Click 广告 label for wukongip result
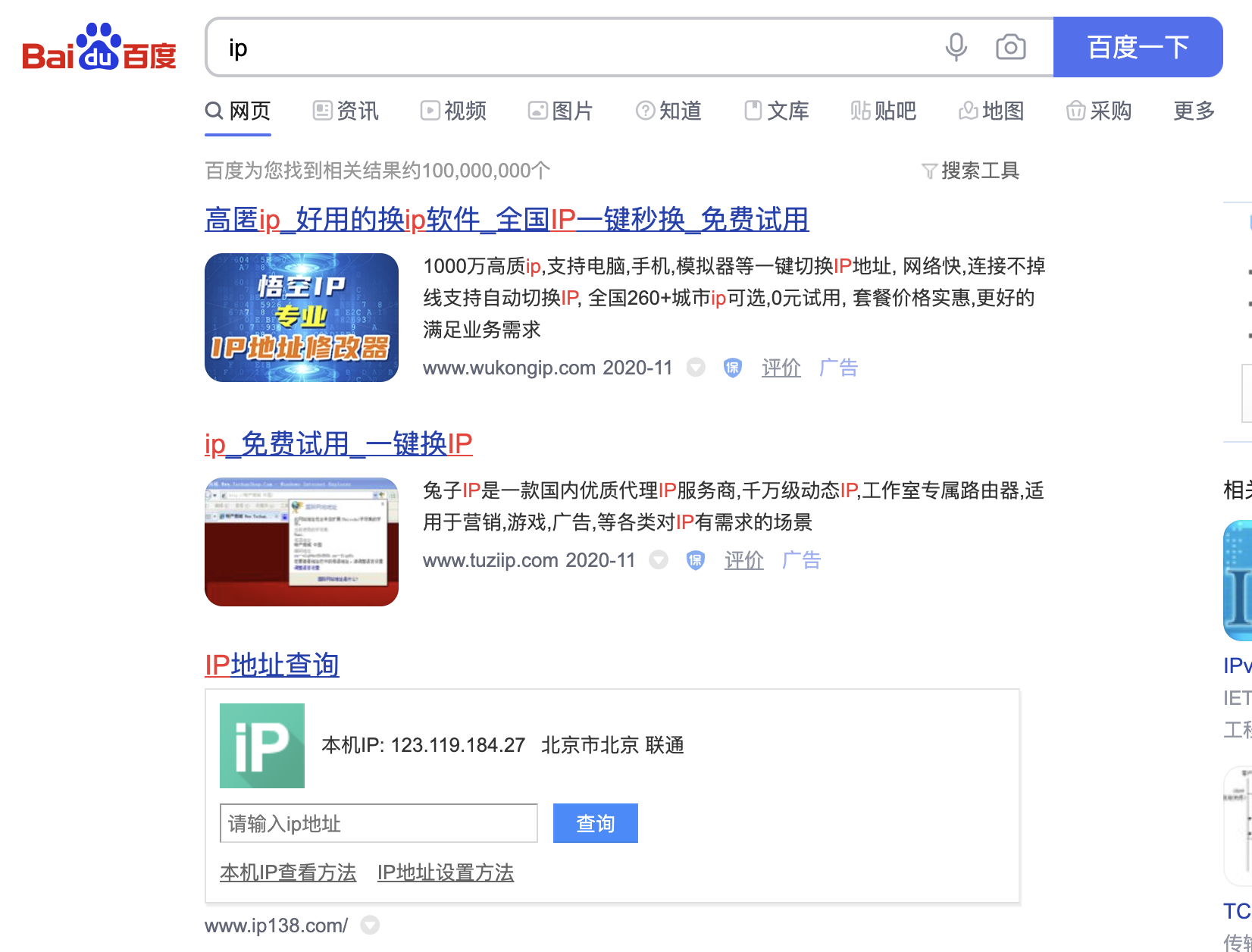Screen dimensions: 1252x952 (839, 368)
